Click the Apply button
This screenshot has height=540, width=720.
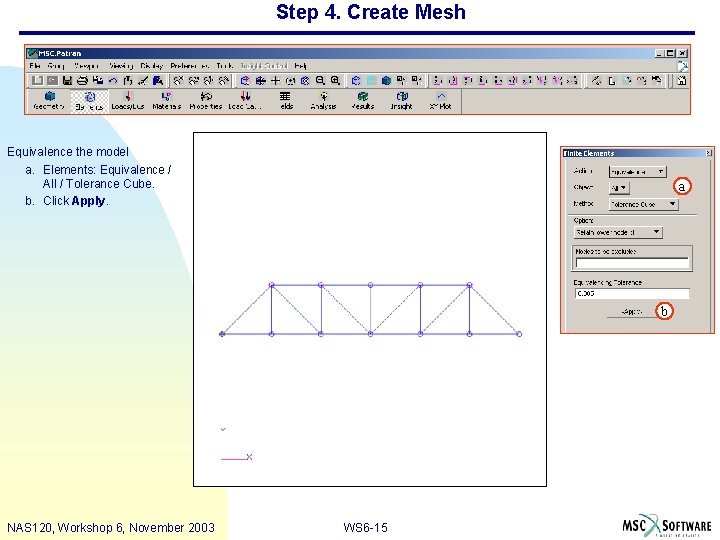tap(632, 312)
